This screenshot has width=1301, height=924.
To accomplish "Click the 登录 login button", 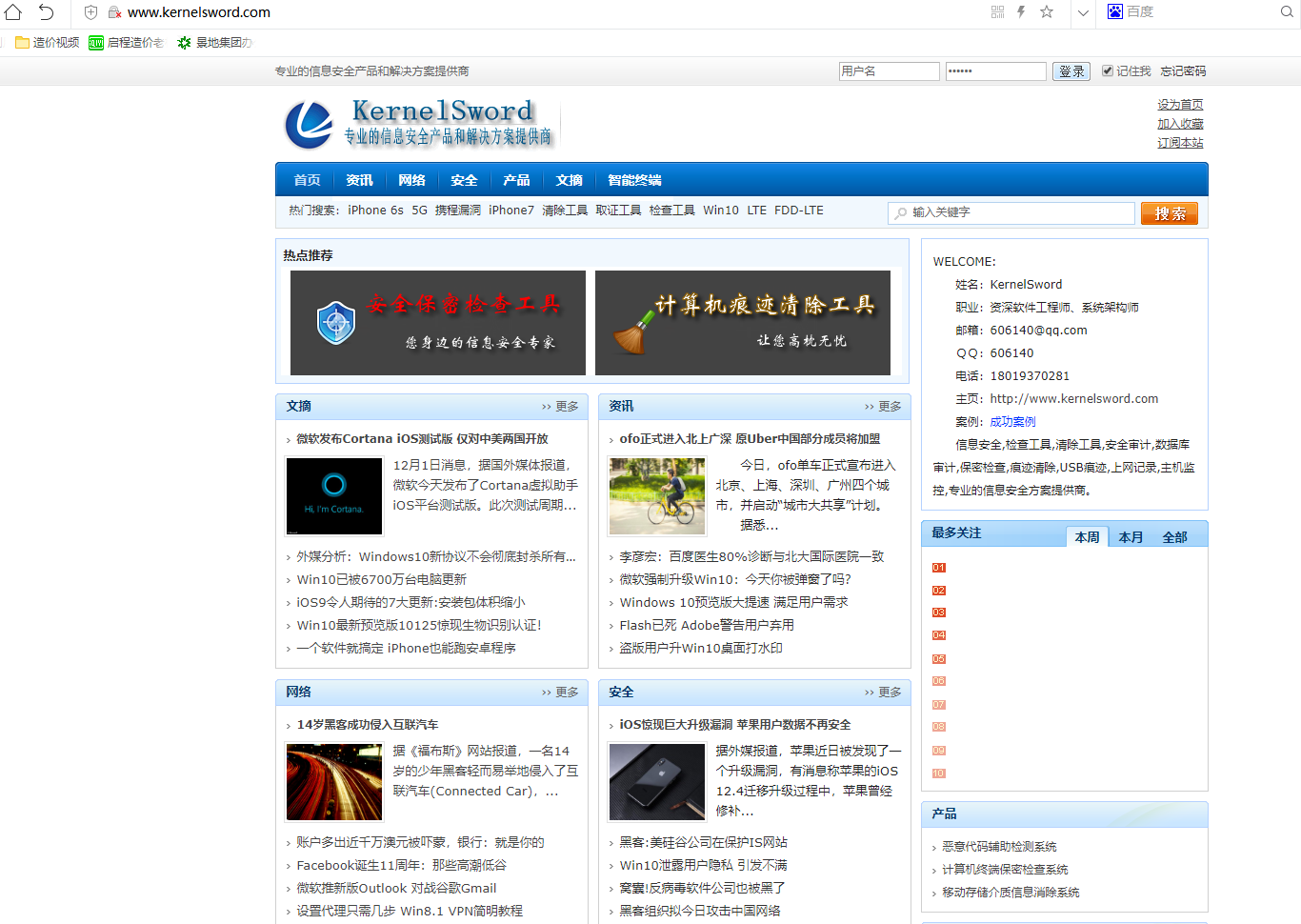I will [1071, 71].
